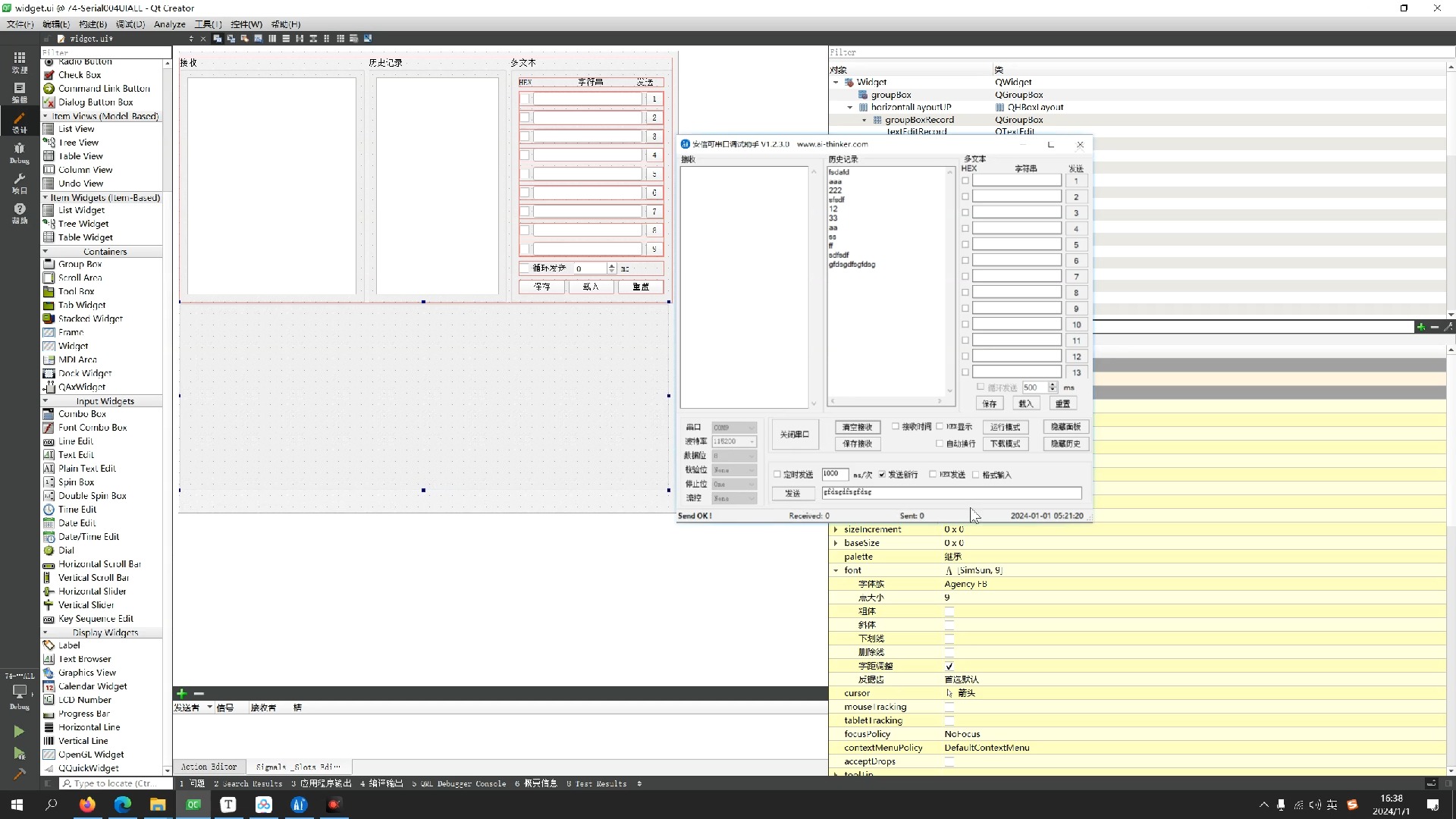The height and width of the screenshot is (819, 1456).
Task: Start debugging with the run-debug icon
Action: pos(19,753)
